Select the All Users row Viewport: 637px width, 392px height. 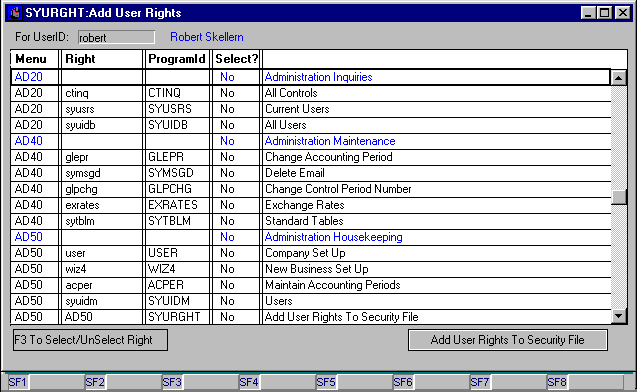(311, 125)
